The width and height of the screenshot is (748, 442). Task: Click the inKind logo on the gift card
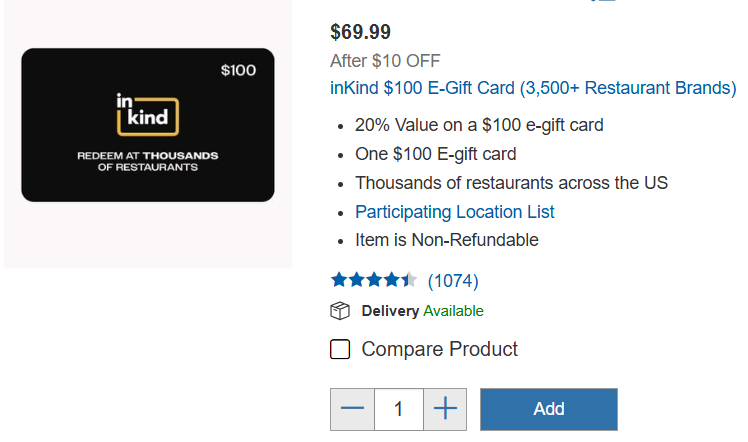pyautogui.click(x=147, y=114)
